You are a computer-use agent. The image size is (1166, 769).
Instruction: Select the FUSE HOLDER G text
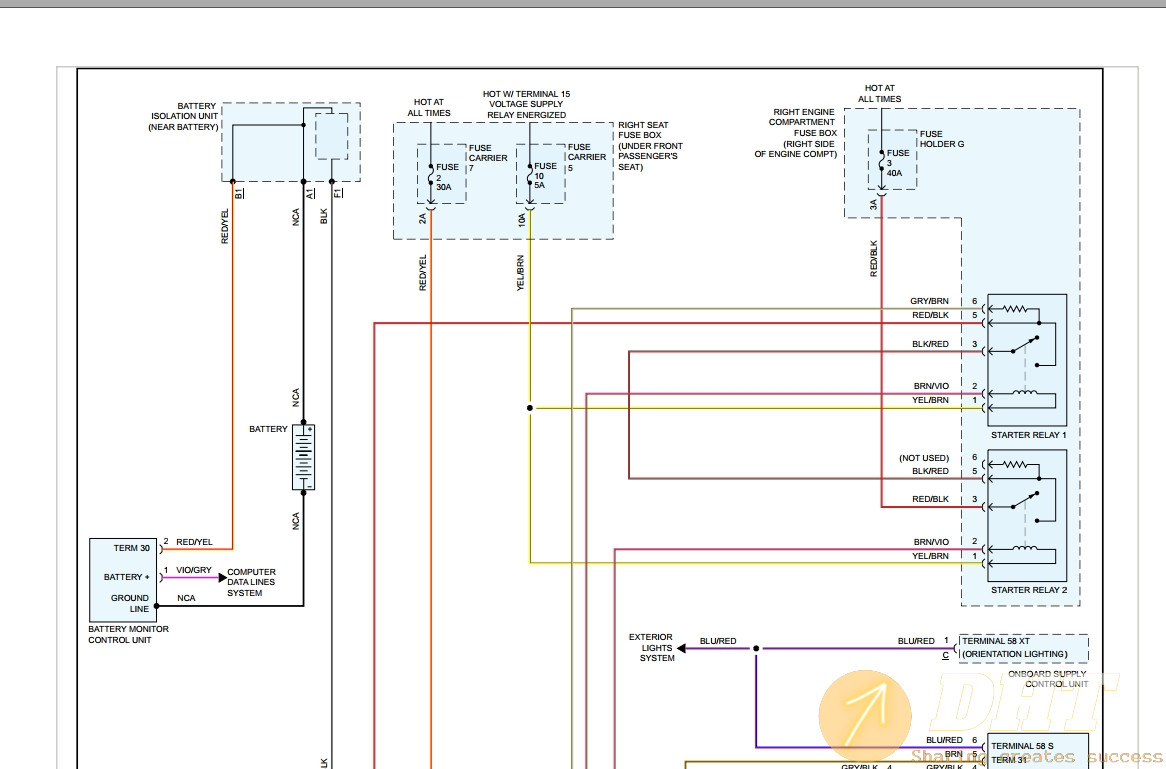point(941,139)
